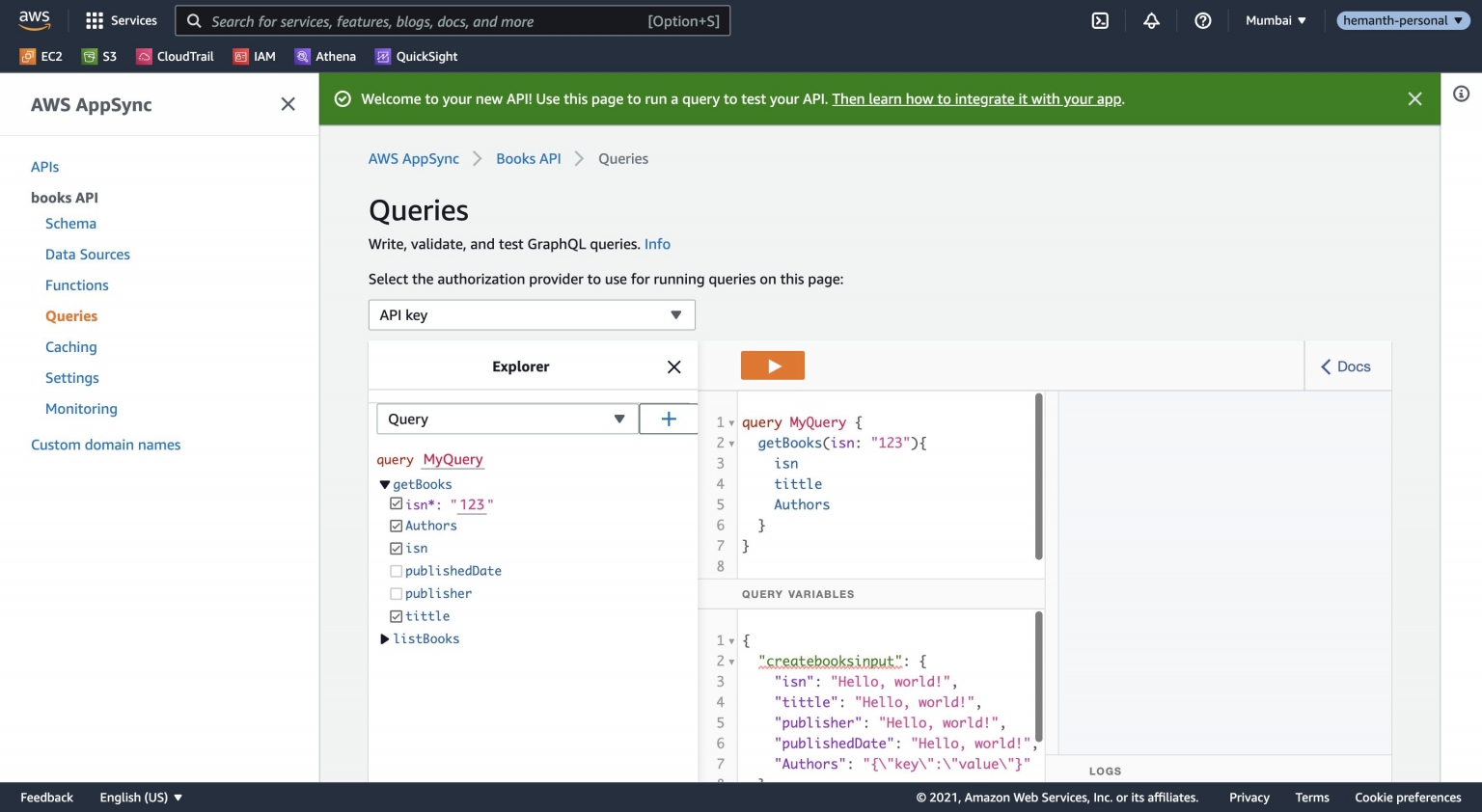Open the notifications bell

pos(1150,19)
